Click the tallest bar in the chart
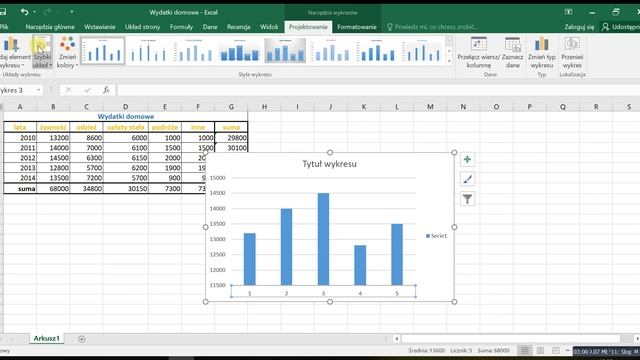Image resolution: width=640 pixels, height=360 pixels. pos(323,239)
